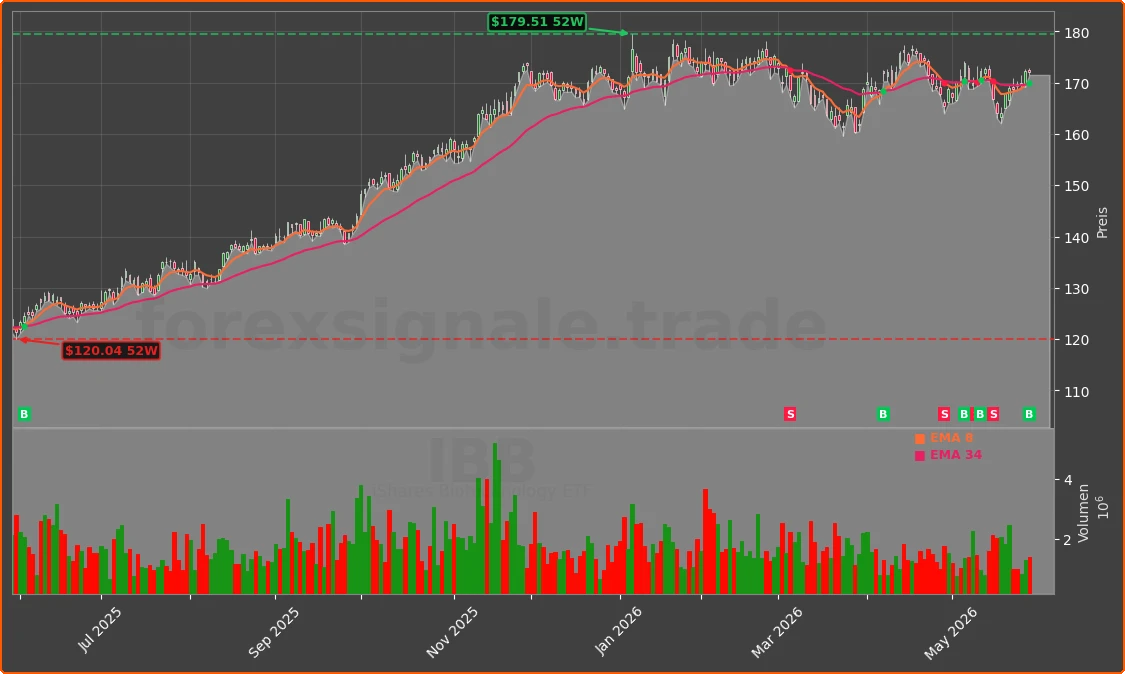Select the rightmost sell signal marker
This screenshot has height=674, width=1125.
(x=993, y=414)
